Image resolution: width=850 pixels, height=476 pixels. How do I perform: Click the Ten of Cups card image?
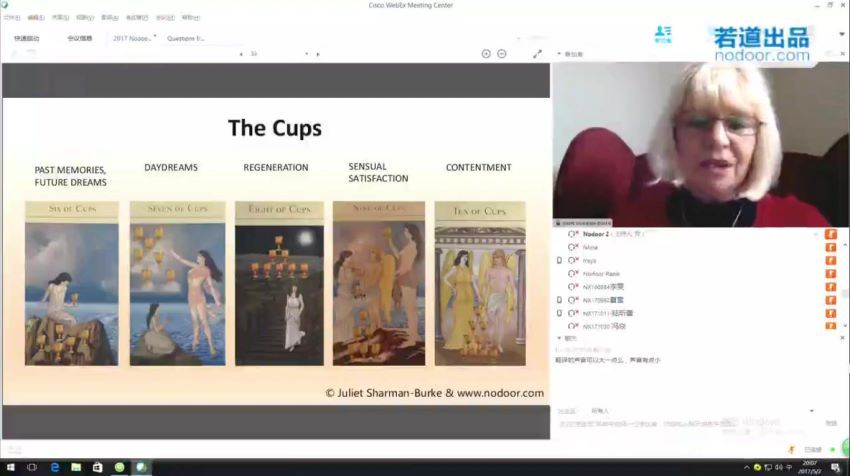coord(480,284)
